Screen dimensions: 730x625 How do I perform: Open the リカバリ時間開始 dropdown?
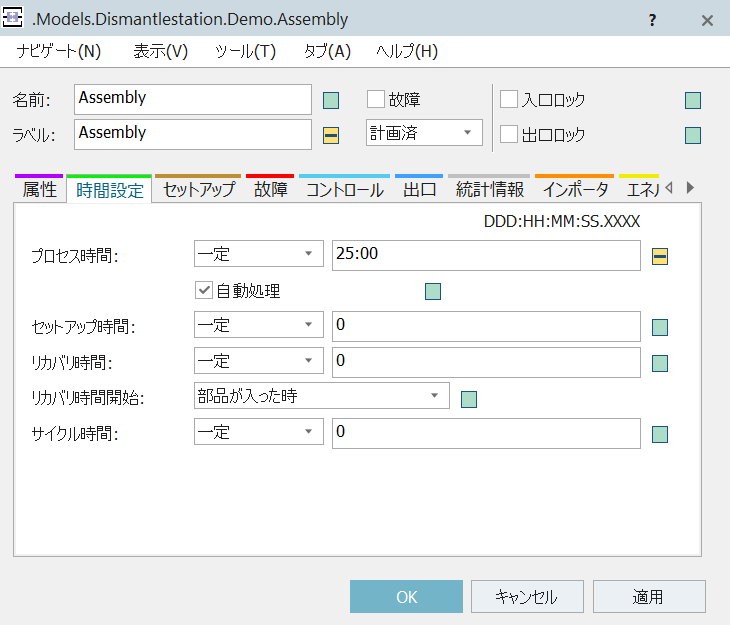(x=322, y=396)
